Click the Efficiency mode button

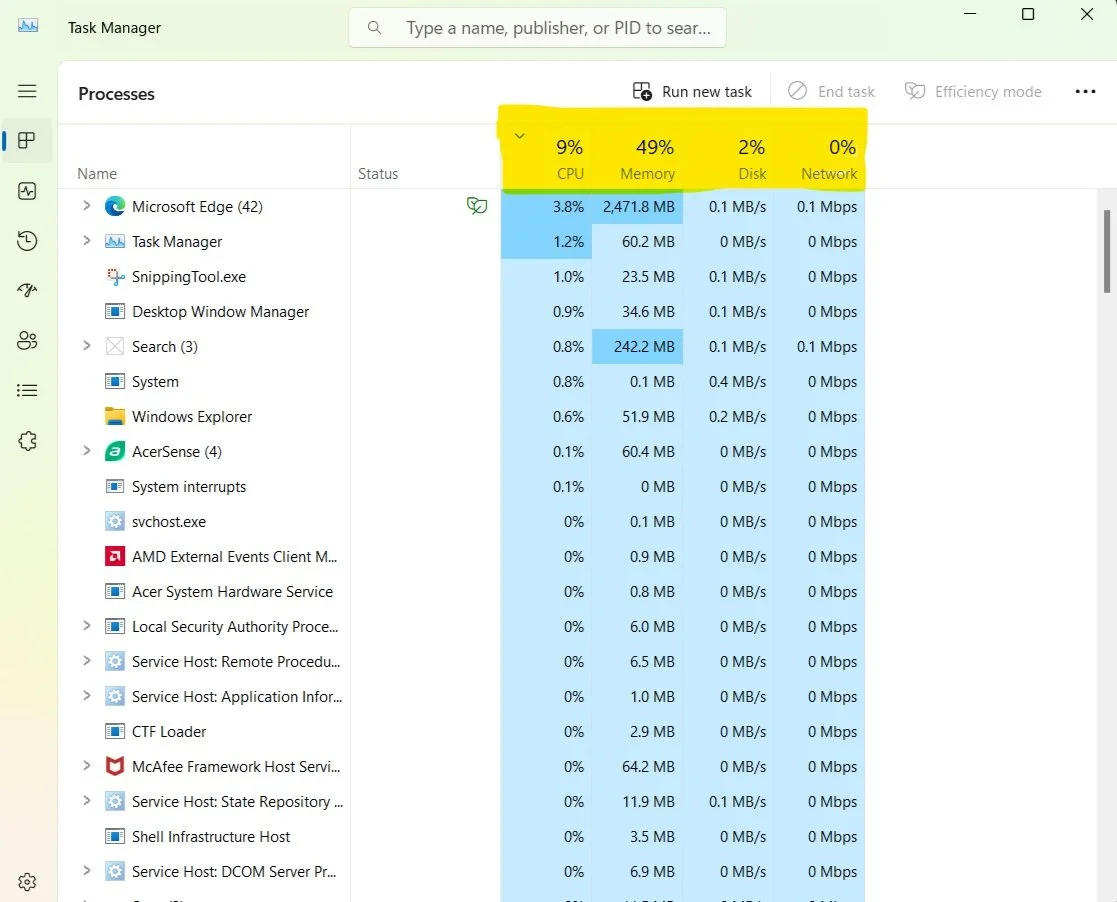[x=973, y=92]
